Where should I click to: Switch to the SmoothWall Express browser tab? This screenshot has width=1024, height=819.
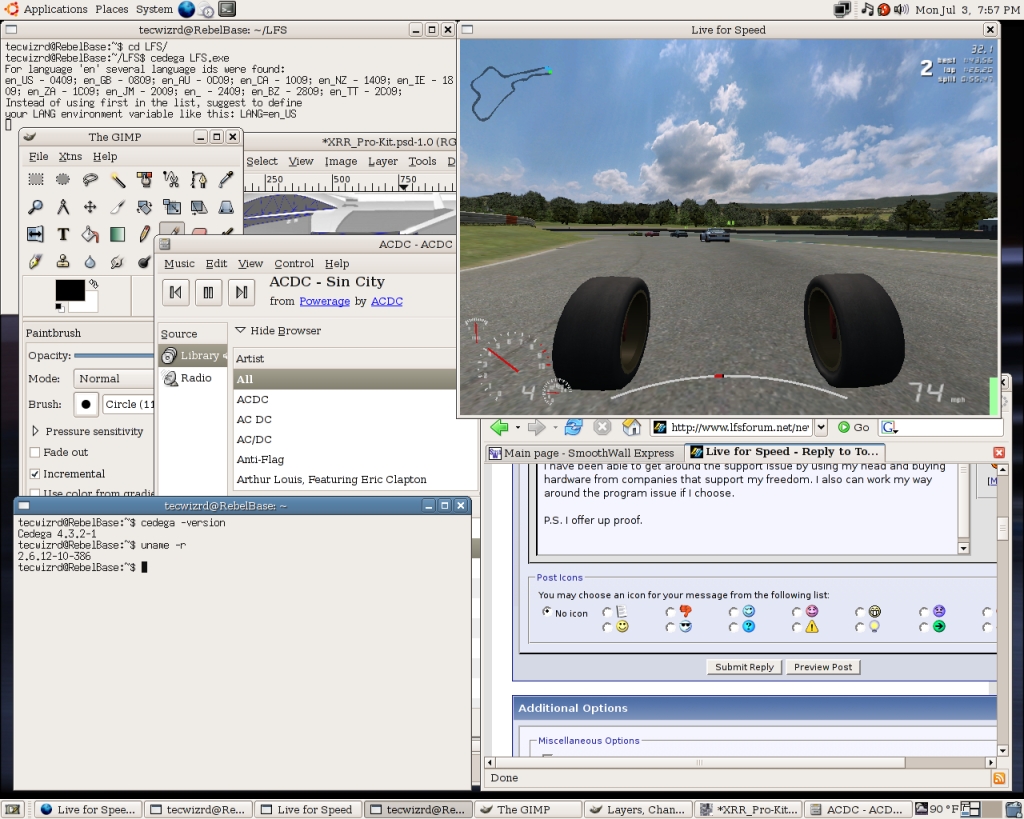[582, 453]
